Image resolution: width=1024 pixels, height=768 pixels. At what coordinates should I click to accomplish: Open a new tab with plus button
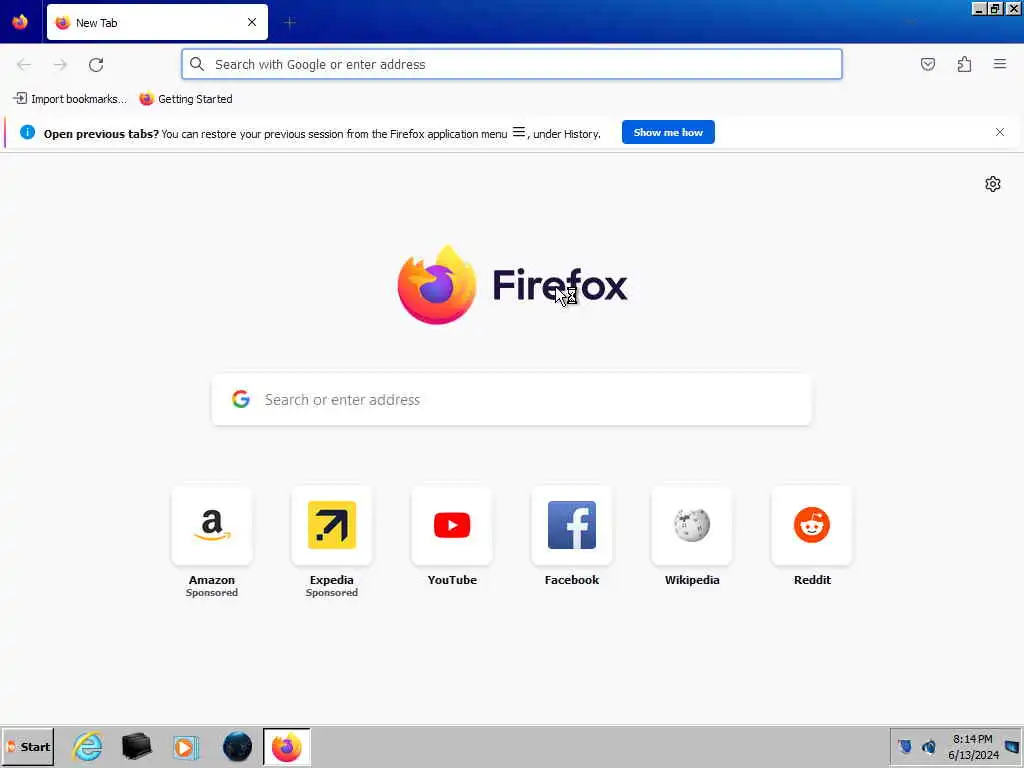[x=289, y=23]
